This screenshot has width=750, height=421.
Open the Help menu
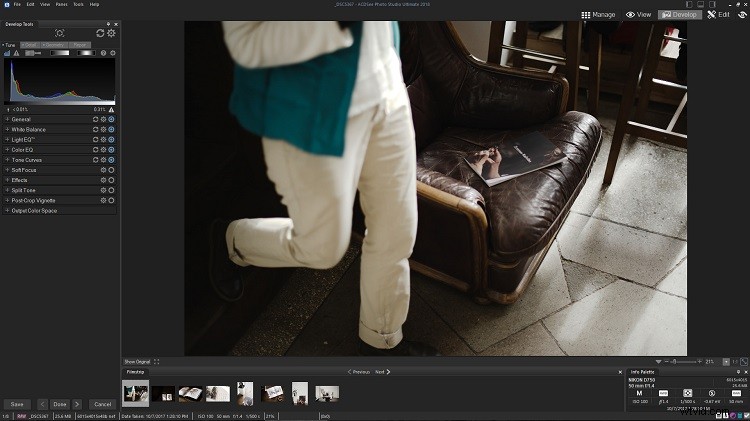click(94, 4)
